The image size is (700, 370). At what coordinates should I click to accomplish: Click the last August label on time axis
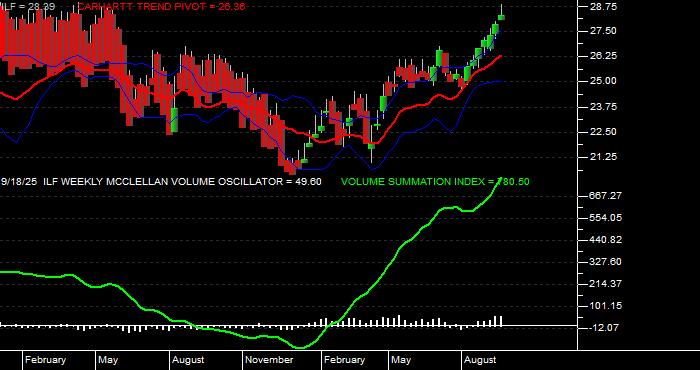[x=480, y=360]
